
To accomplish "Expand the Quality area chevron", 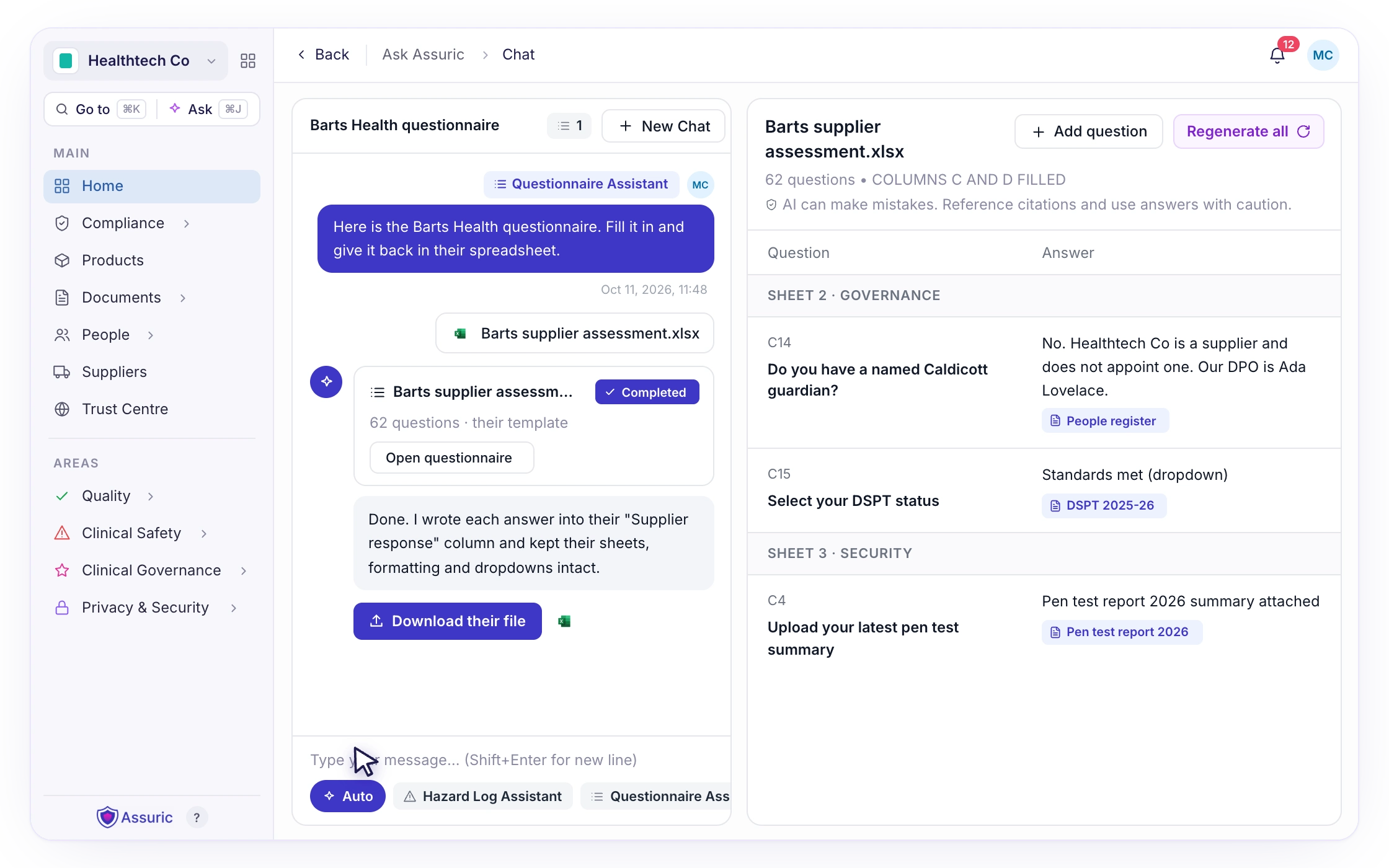I will (x=151, y=496).
